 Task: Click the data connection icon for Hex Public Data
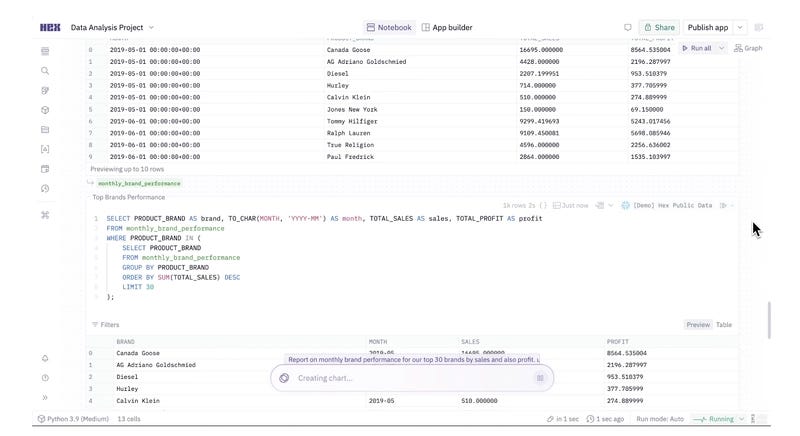(626, 206)
